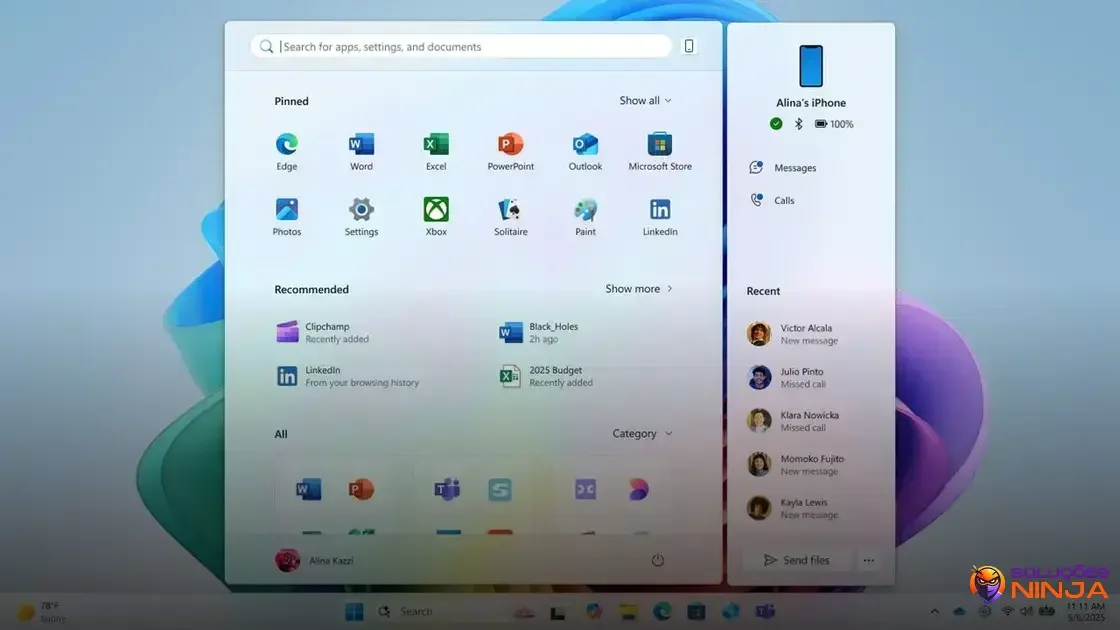
Task: Open Teams from the taskbar
Action: [x=765, y=611]
